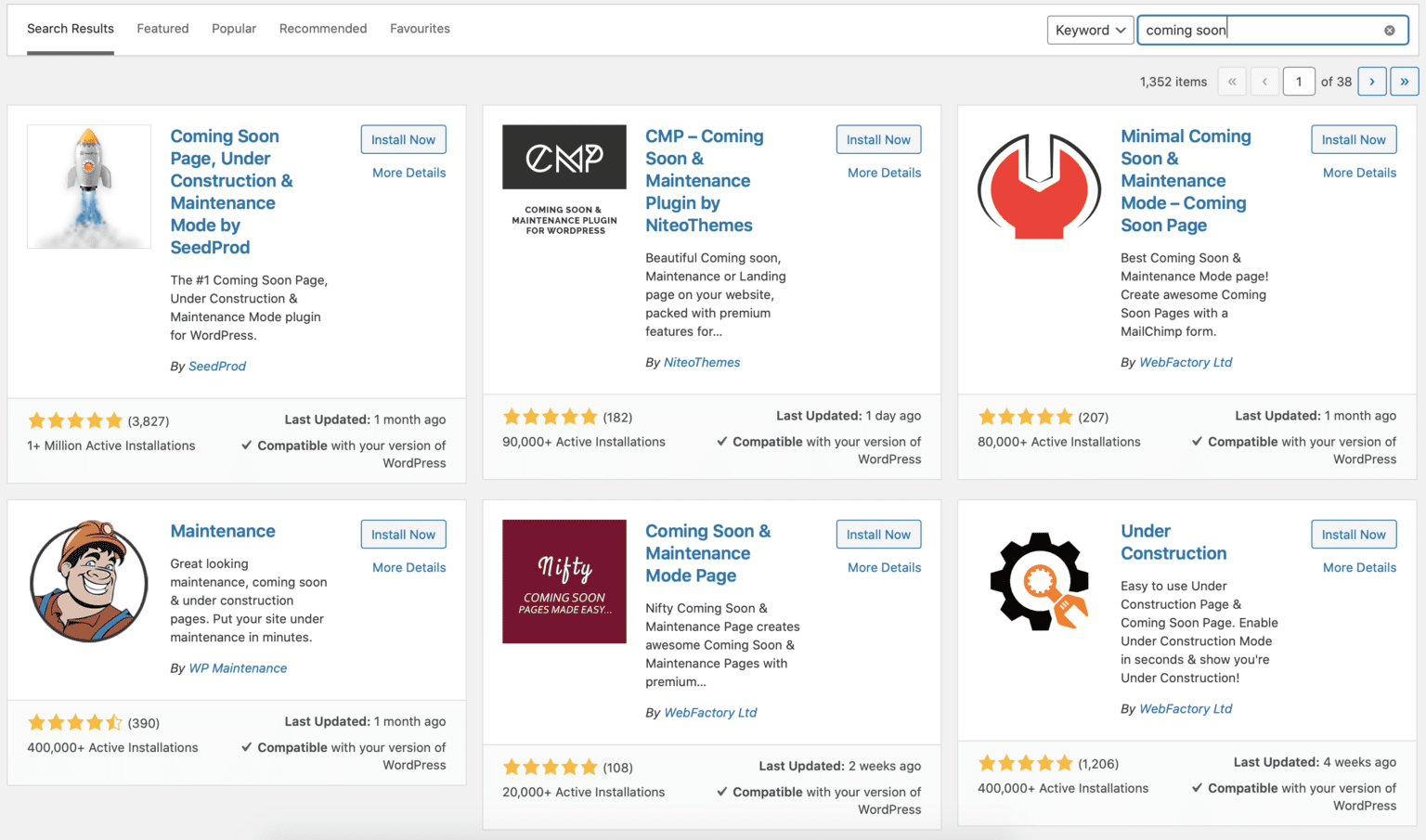Open More Details for the CMP plugin
1426x840 pixels.
(883, 172)
